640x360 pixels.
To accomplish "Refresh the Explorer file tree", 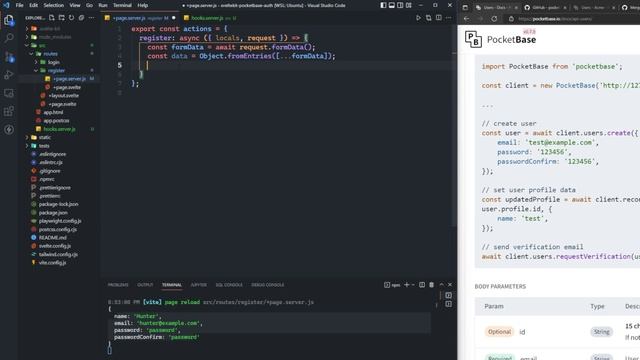I will pos(71,18).
